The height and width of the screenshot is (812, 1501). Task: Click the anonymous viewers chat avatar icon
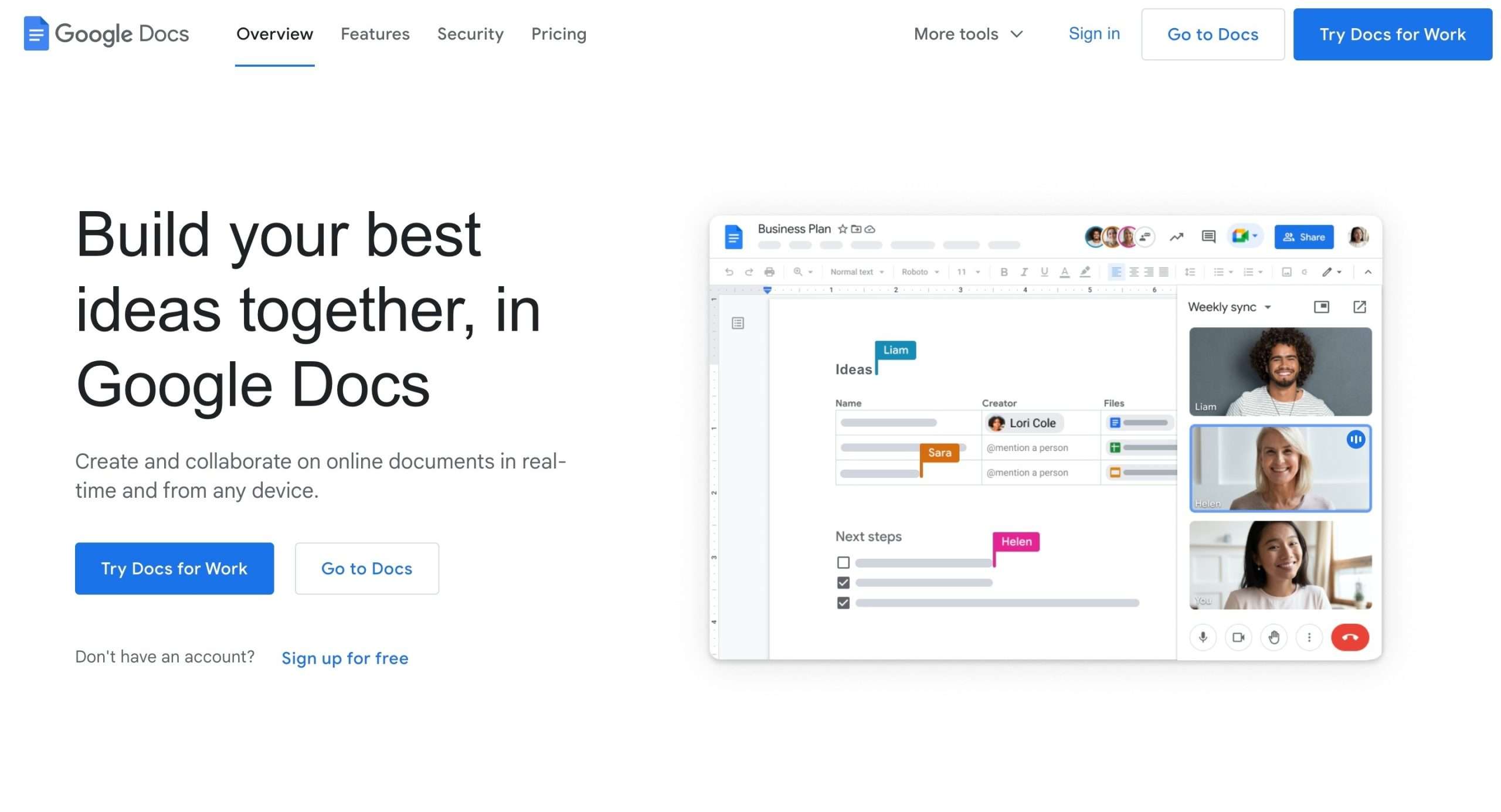coord(1145,237)
